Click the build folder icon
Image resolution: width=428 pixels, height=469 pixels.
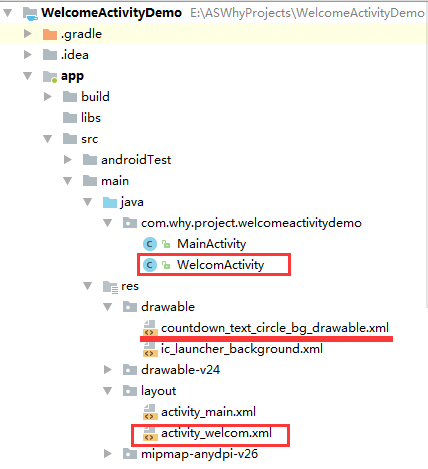click(x=70, y=97)
